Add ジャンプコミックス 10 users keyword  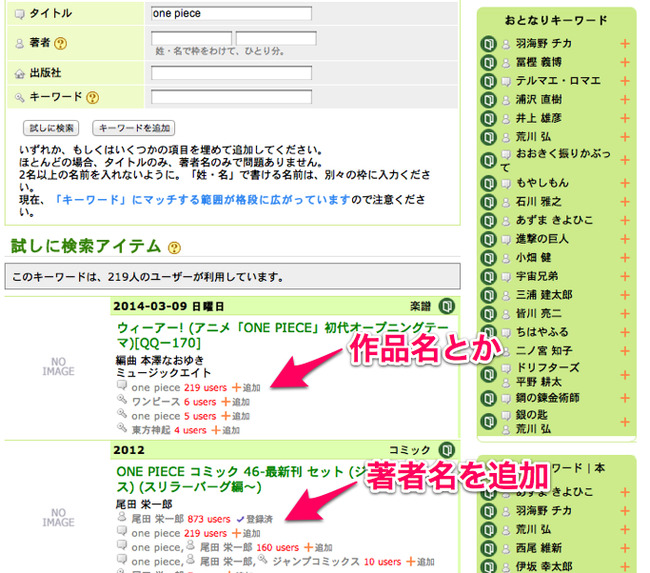click(x=420, y=562)
